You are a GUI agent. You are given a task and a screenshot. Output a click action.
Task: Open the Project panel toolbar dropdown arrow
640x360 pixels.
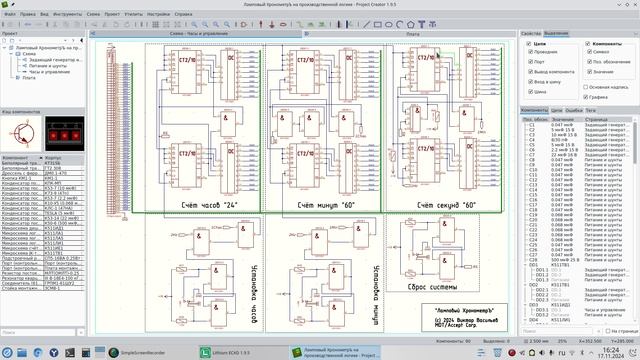point(65,40)
